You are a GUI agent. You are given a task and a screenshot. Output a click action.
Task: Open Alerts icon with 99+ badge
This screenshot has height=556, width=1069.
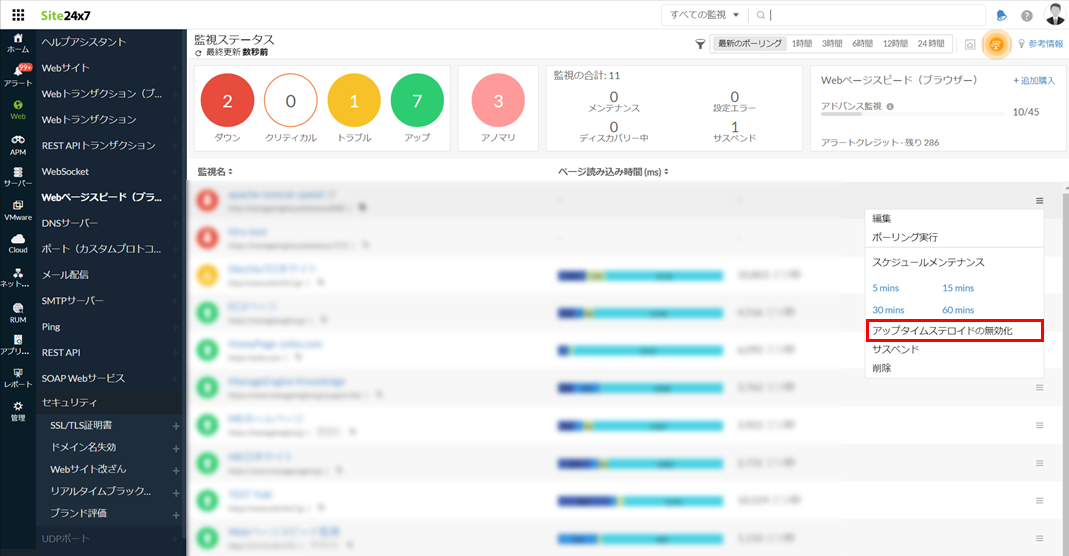(18, 75)
